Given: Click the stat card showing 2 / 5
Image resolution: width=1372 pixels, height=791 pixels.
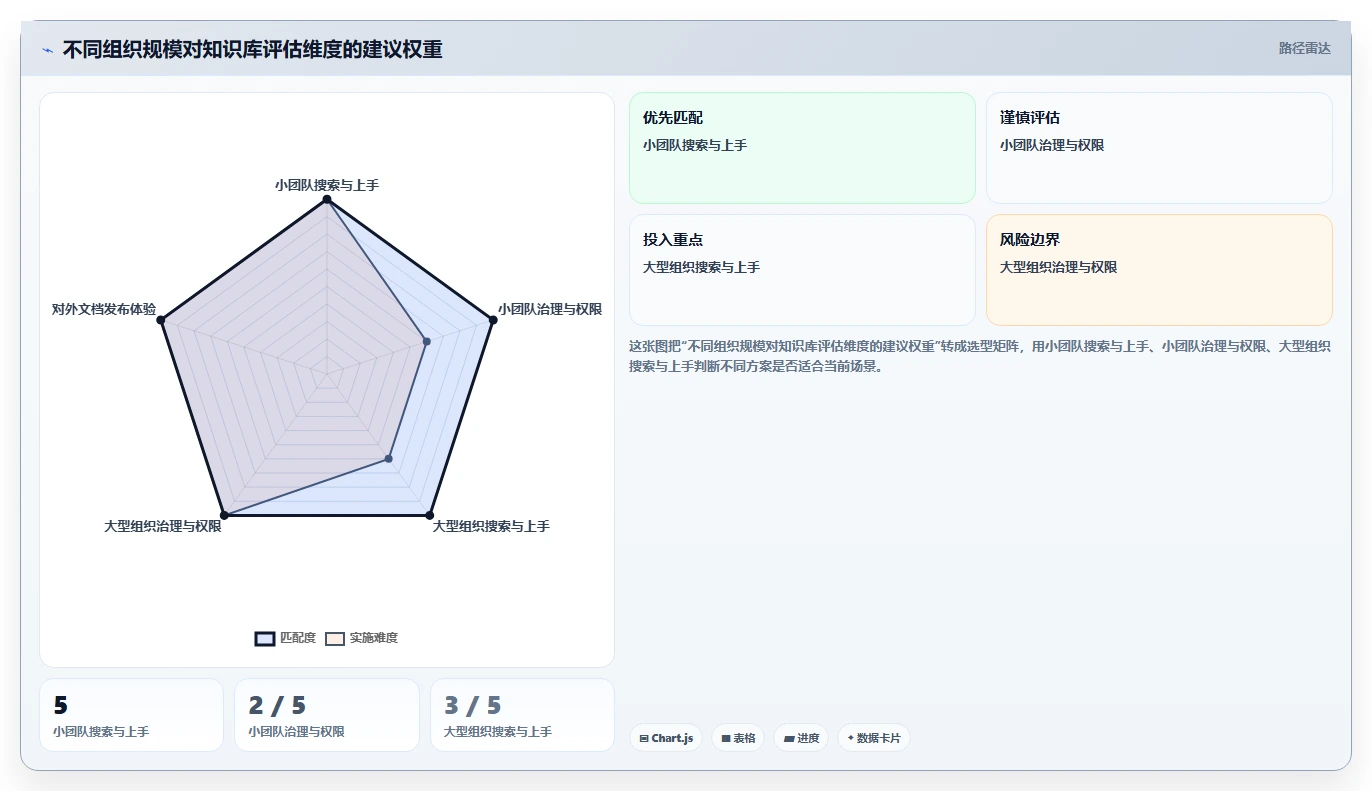Looking at the screenshot, I should pos(327,715).
